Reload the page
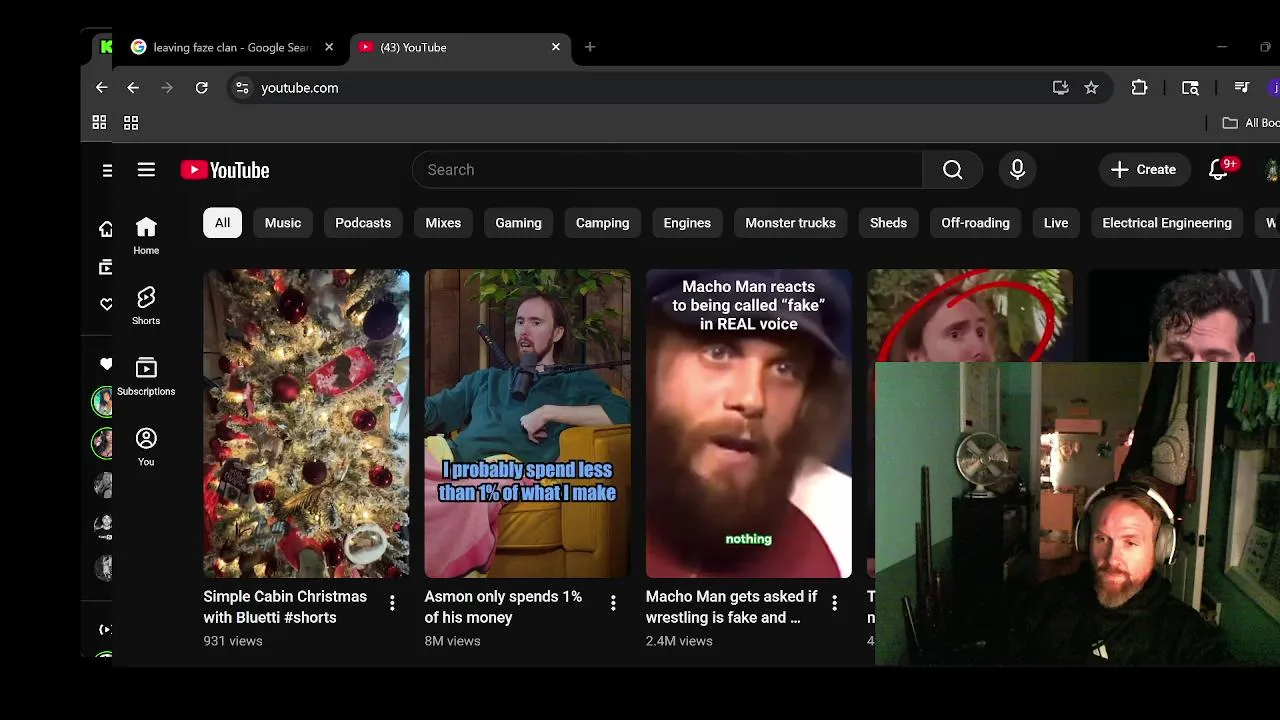Image resolution: width=1280 pixels, height=720 pixels. [201, 88]
